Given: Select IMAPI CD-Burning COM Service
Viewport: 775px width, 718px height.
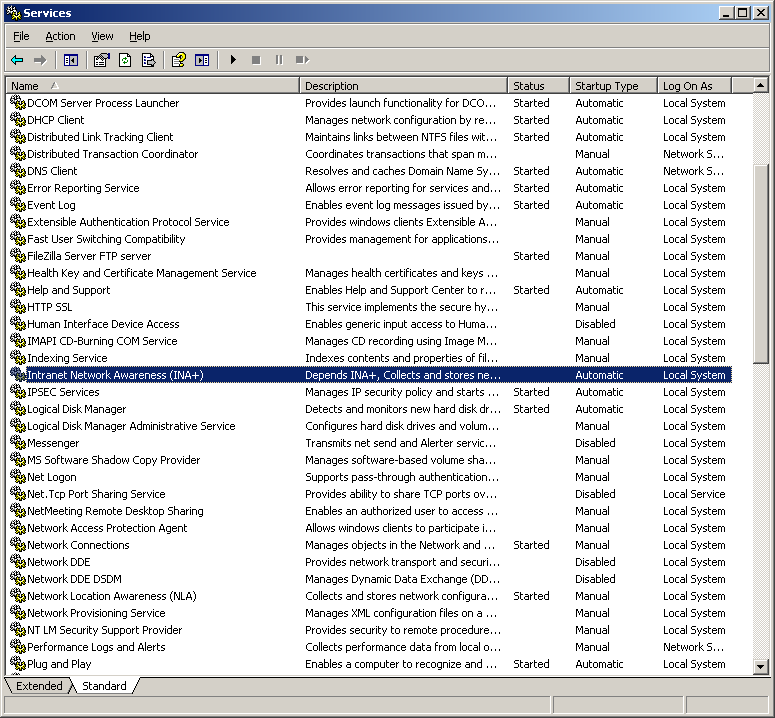Looking at the screenshot, I should 371,341.
